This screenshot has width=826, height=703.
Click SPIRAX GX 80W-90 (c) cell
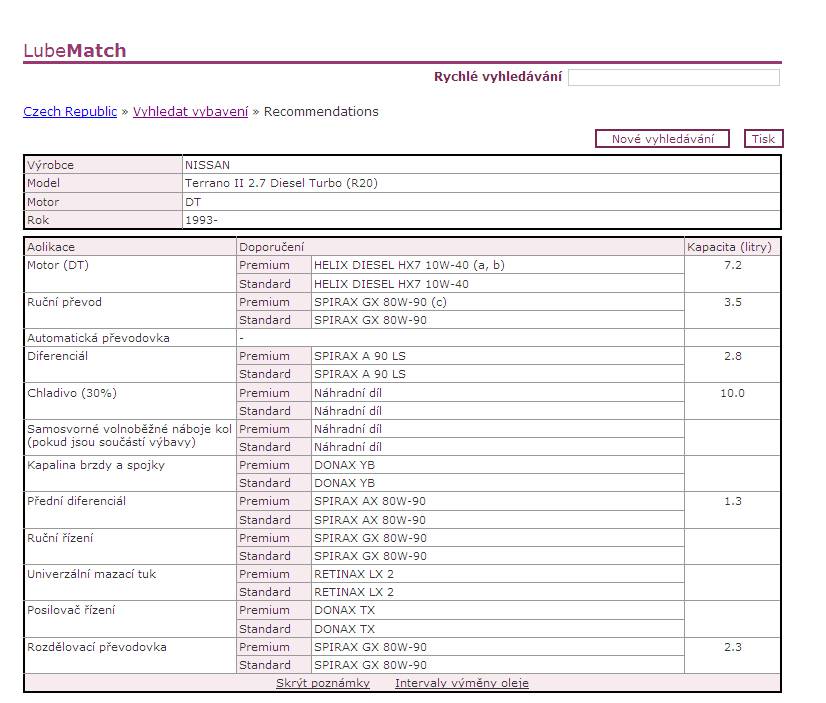(498, 302)
